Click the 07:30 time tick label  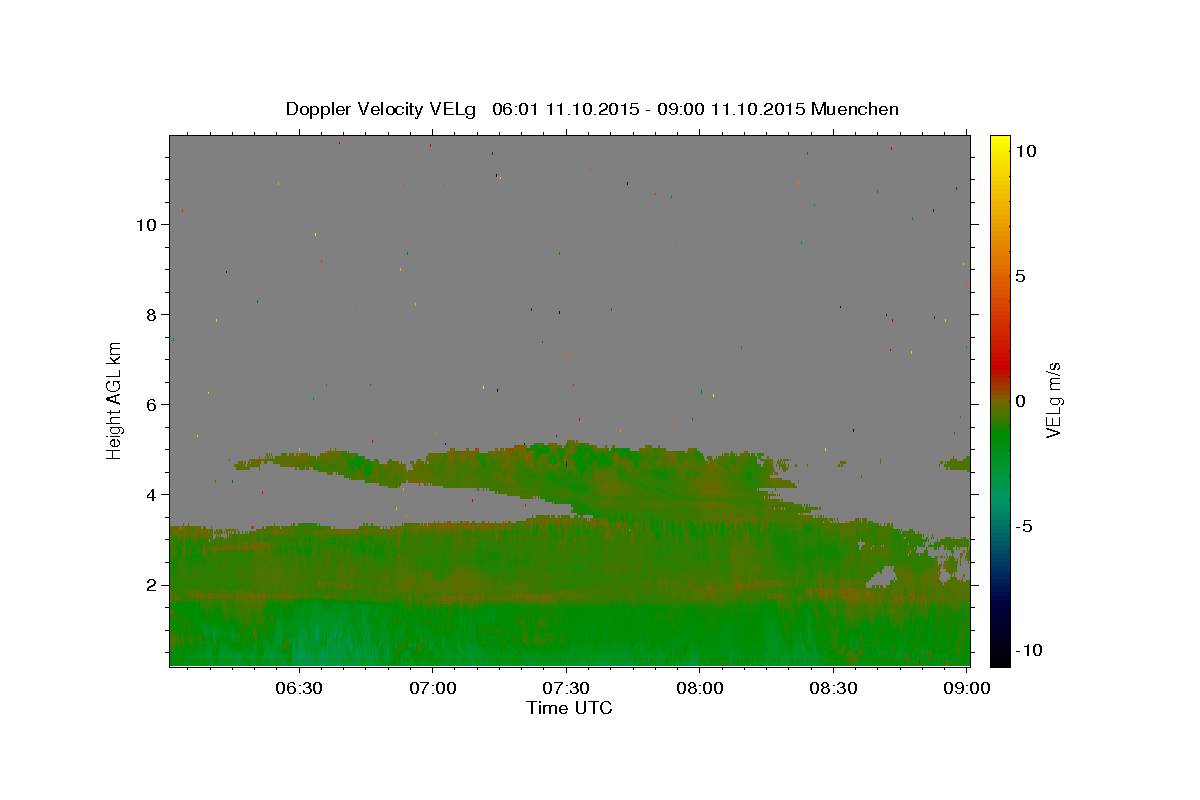(x=566, y=688)
